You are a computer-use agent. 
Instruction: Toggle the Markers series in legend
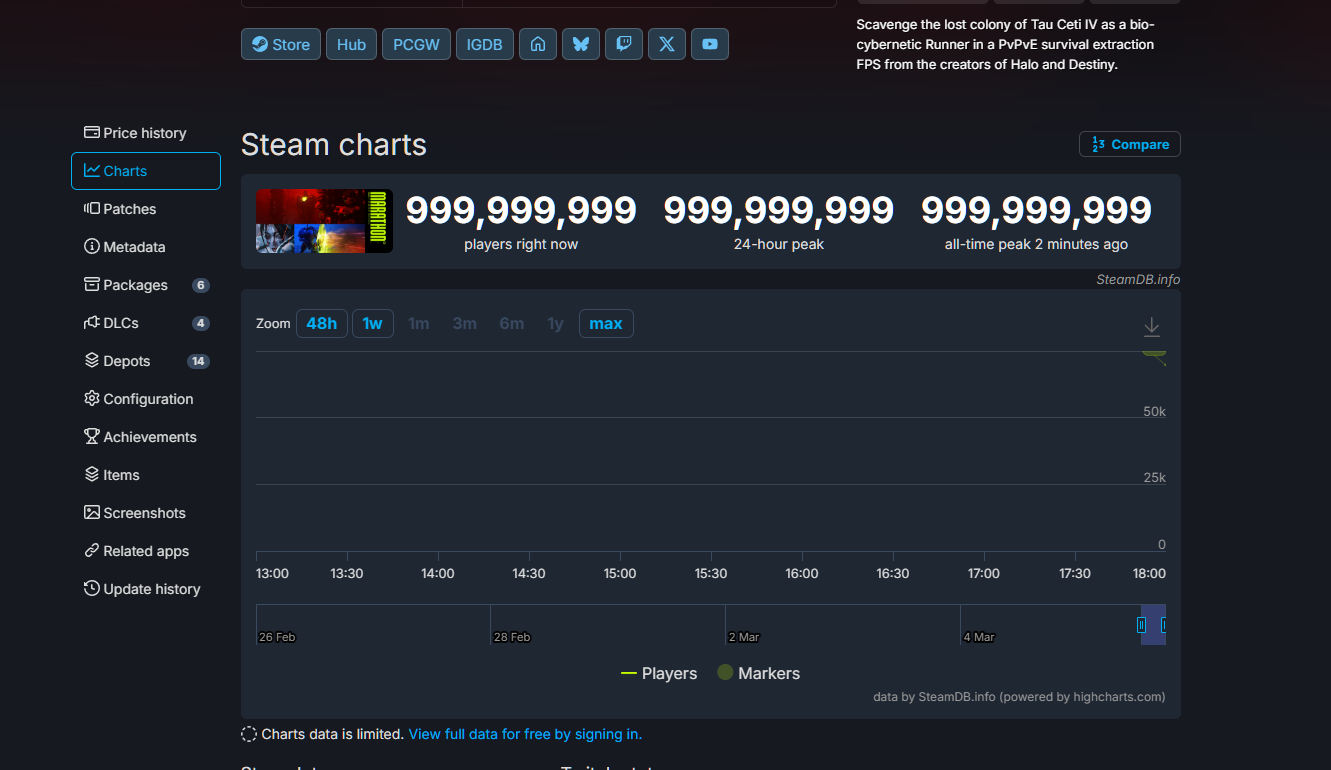pos(759,673)
